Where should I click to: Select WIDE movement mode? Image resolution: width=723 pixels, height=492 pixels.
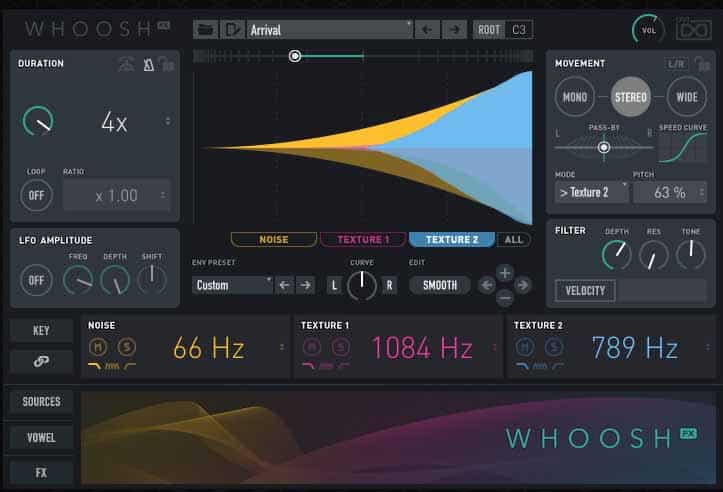[x=687, y=97]
